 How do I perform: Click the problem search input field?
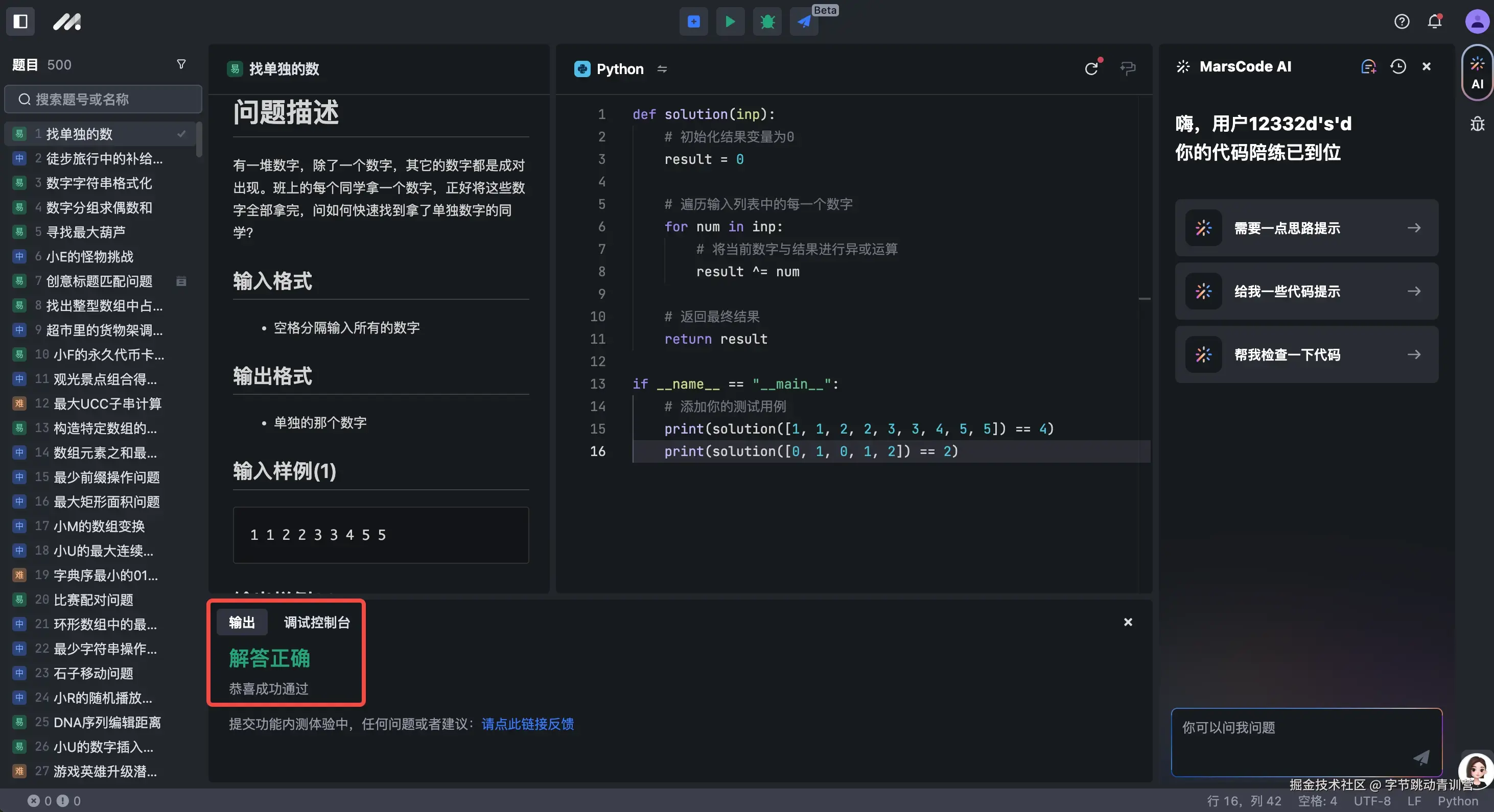click(x=103, y=99)
